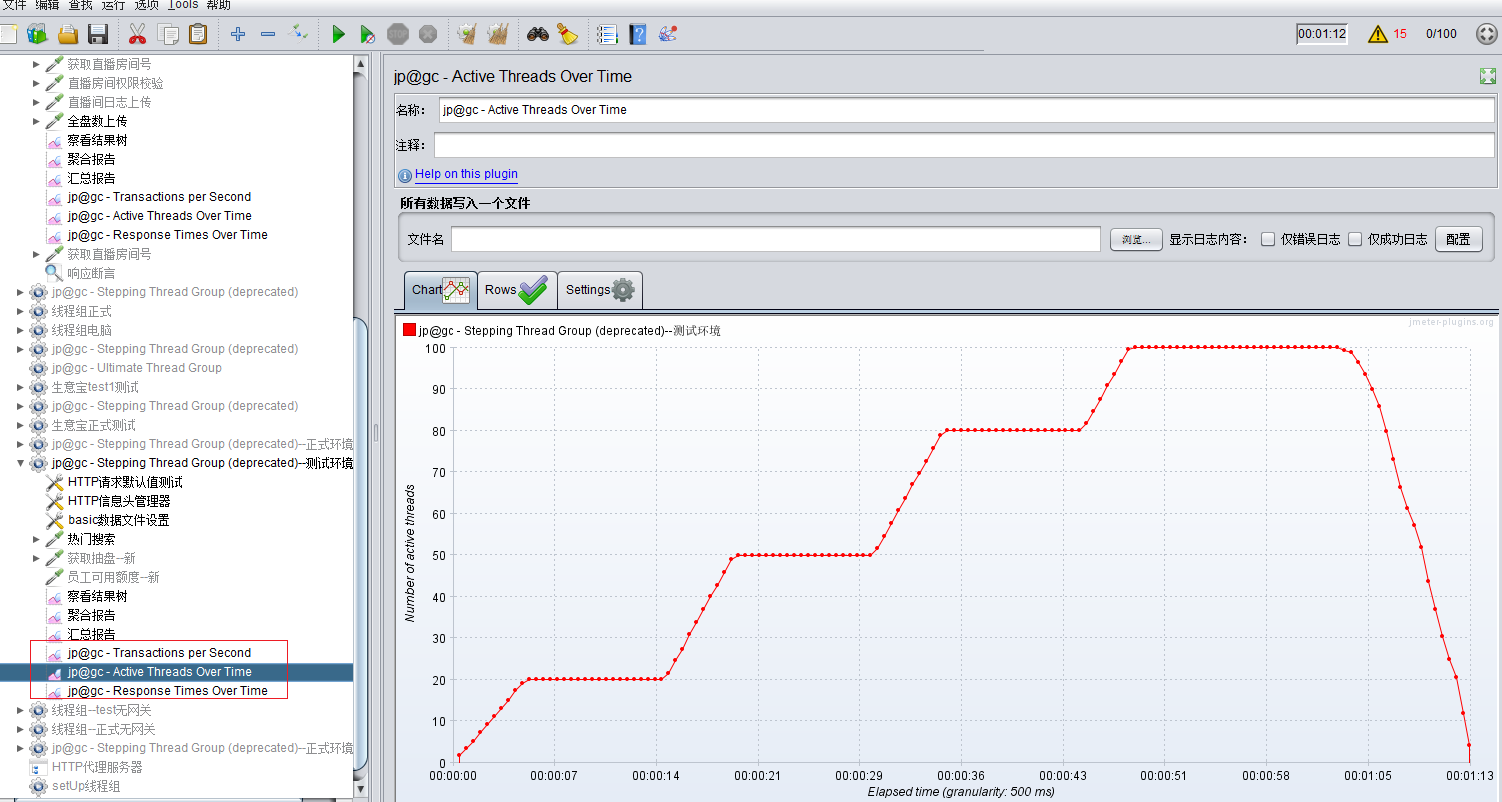Click the blue plus Expand All icon

pyautogui.click(x=238, y=34)
